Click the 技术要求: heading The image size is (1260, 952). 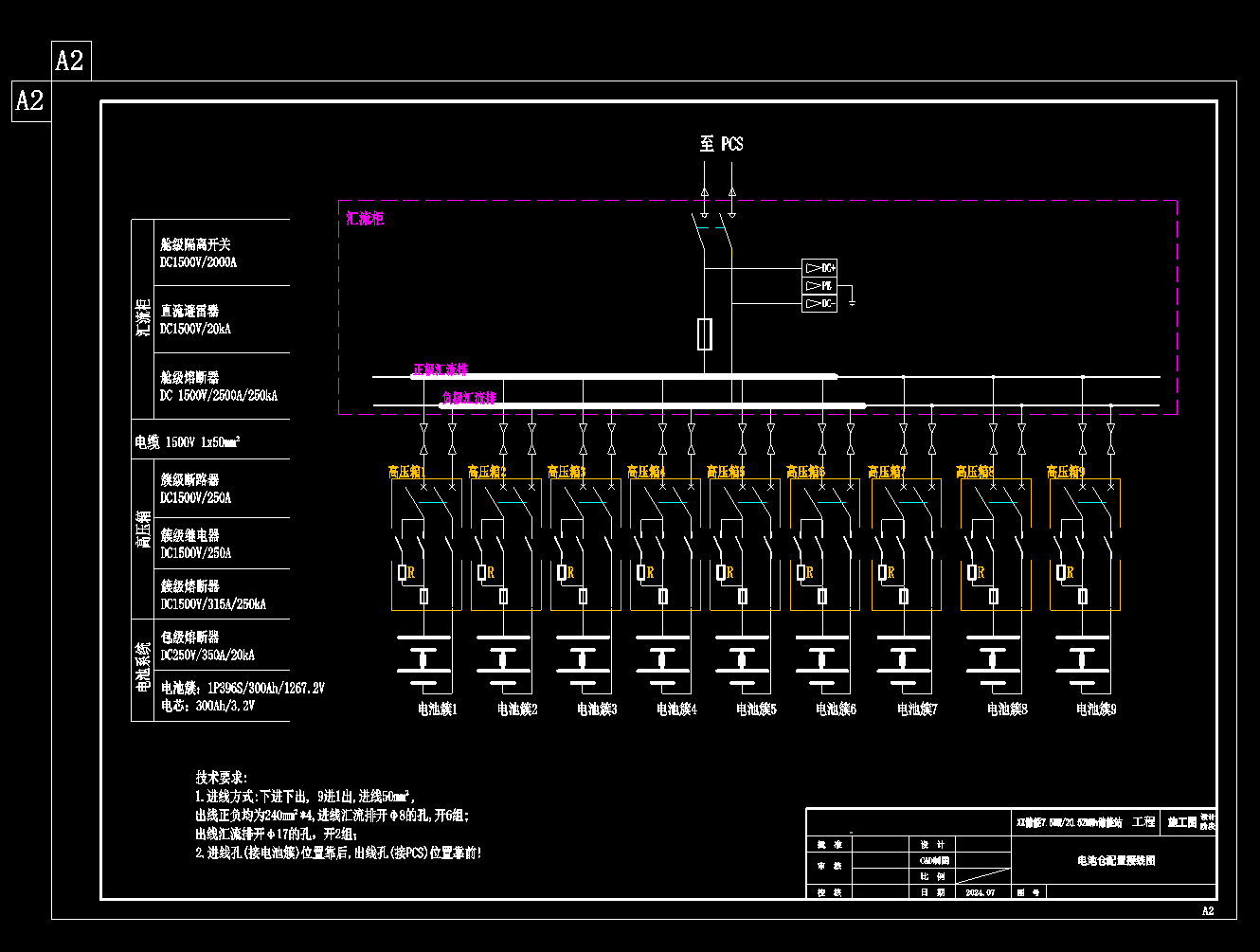point(222,777)
